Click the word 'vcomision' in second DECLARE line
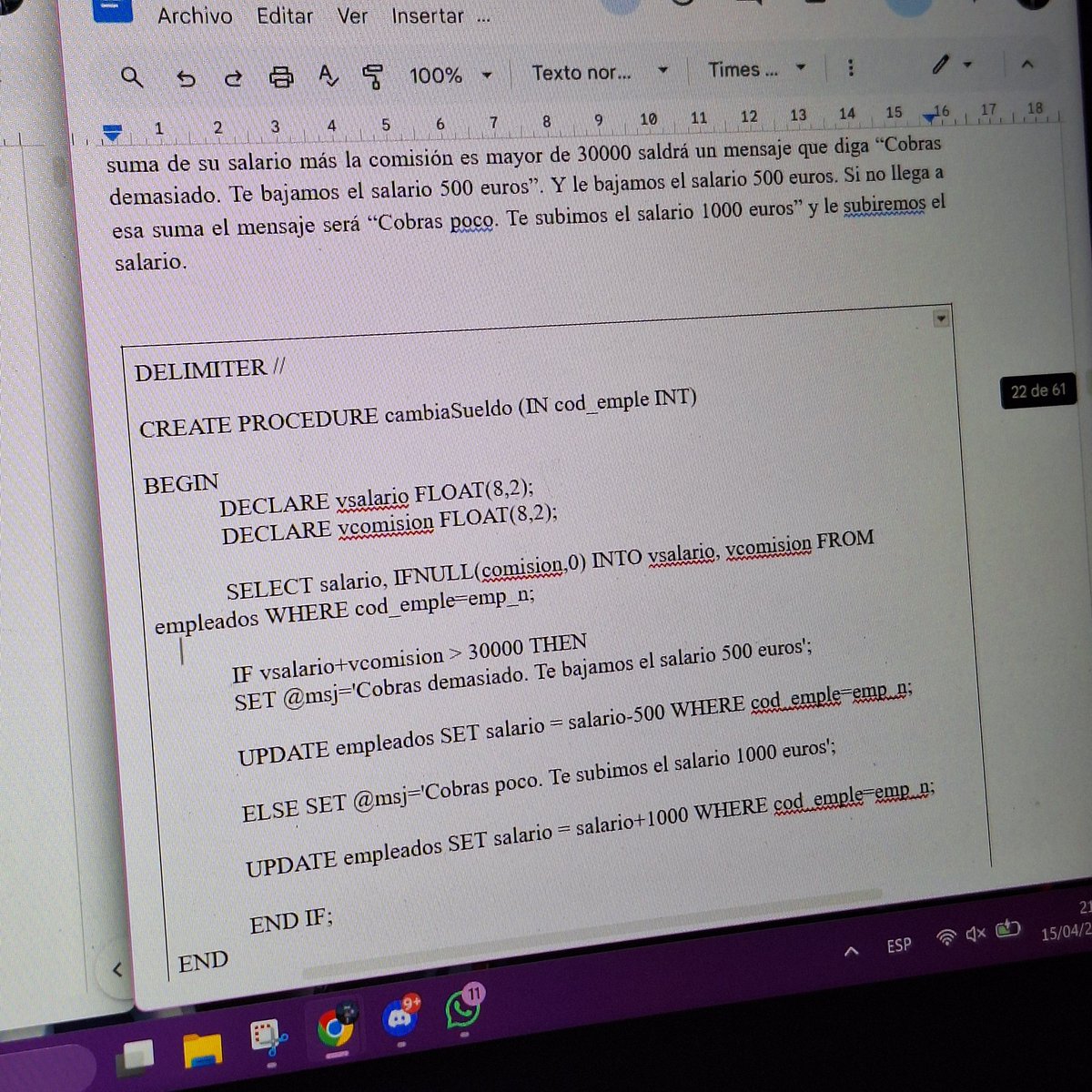The image size is (1092, 1092). click(385, 526)
